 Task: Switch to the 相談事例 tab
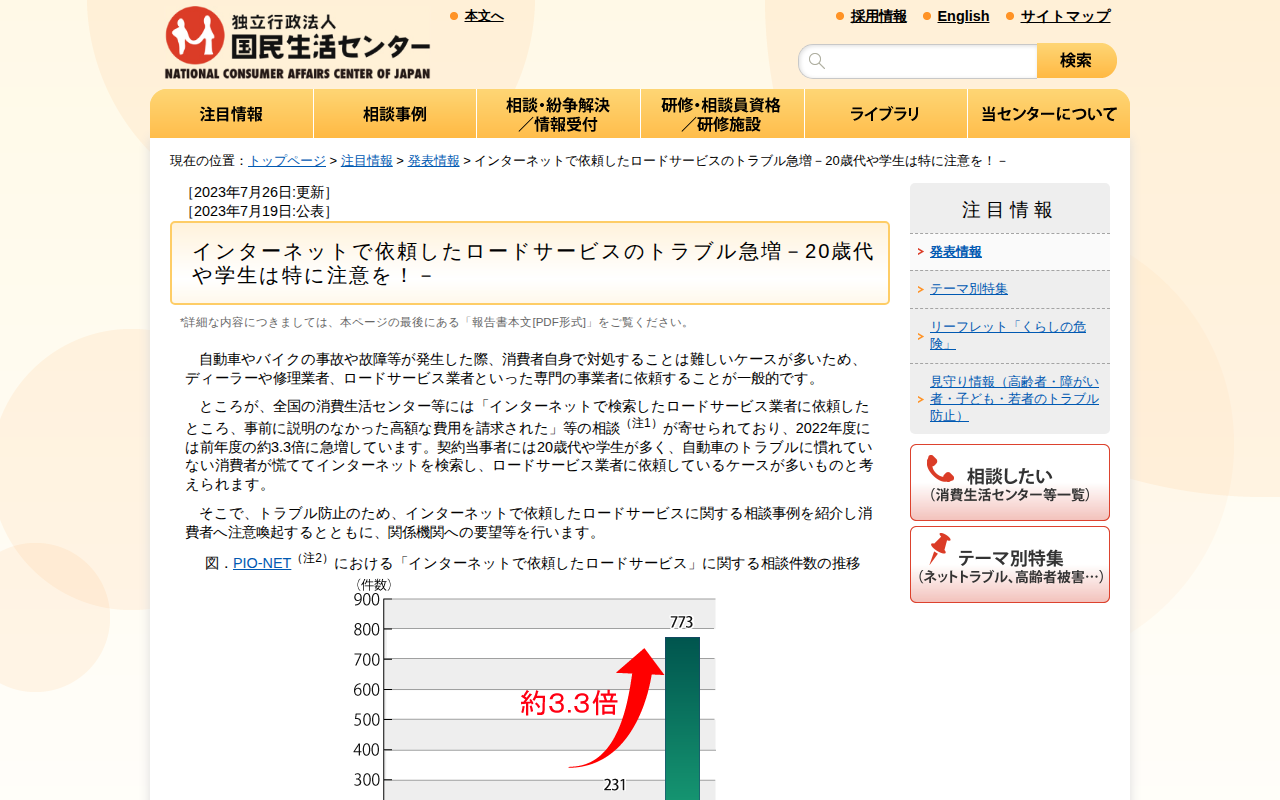[x=395, y=113]
